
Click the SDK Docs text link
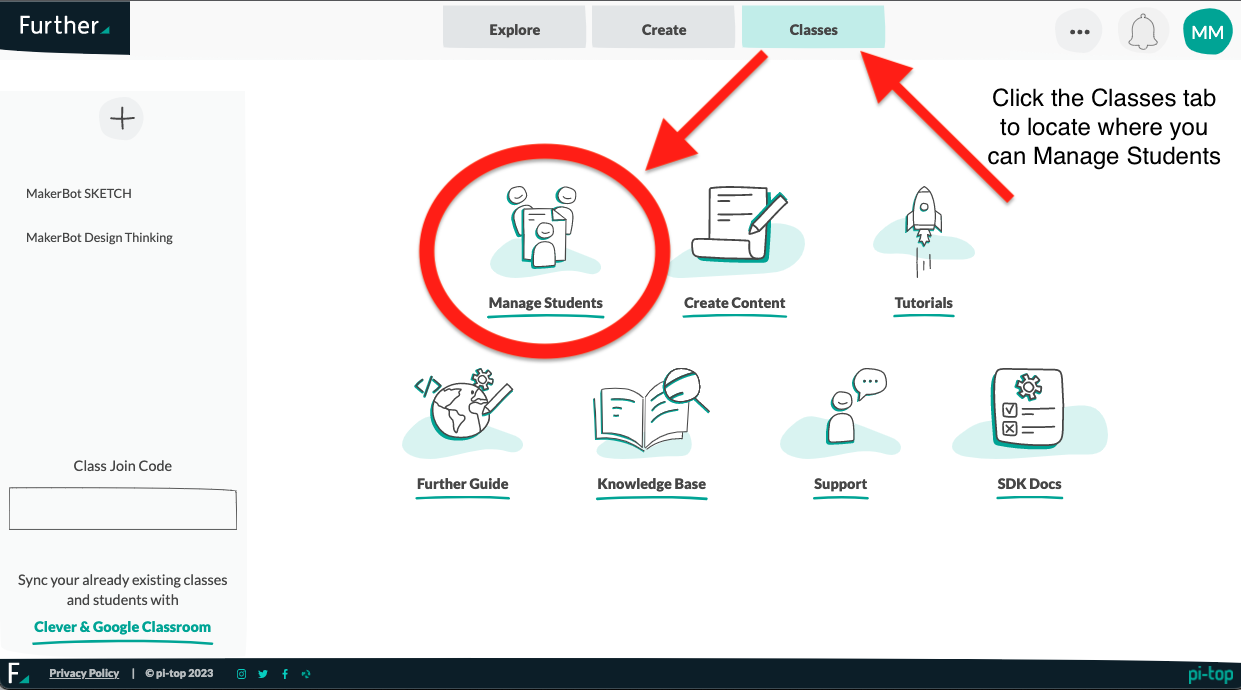click(1030, 484)
